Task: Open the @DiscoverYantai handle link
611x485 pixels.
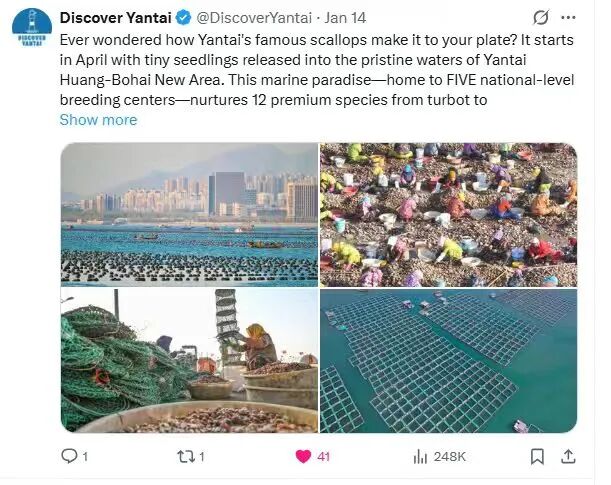Action: [254, 18]
